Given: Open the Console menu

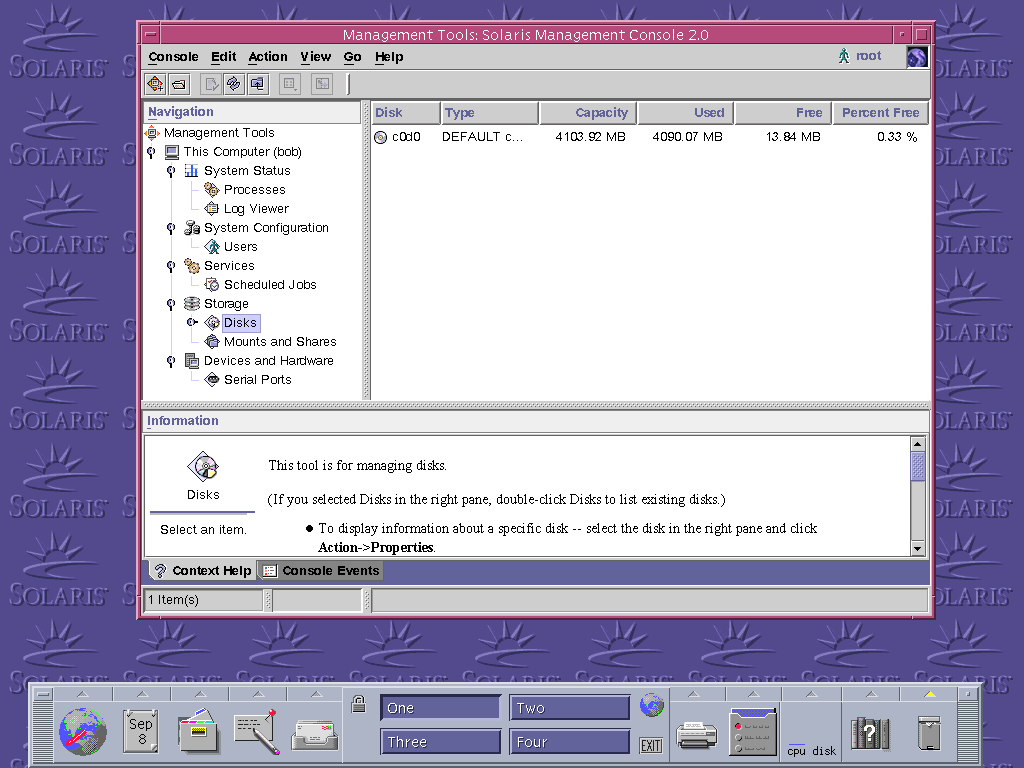Looking at the screenshot, I should point(173,57).
